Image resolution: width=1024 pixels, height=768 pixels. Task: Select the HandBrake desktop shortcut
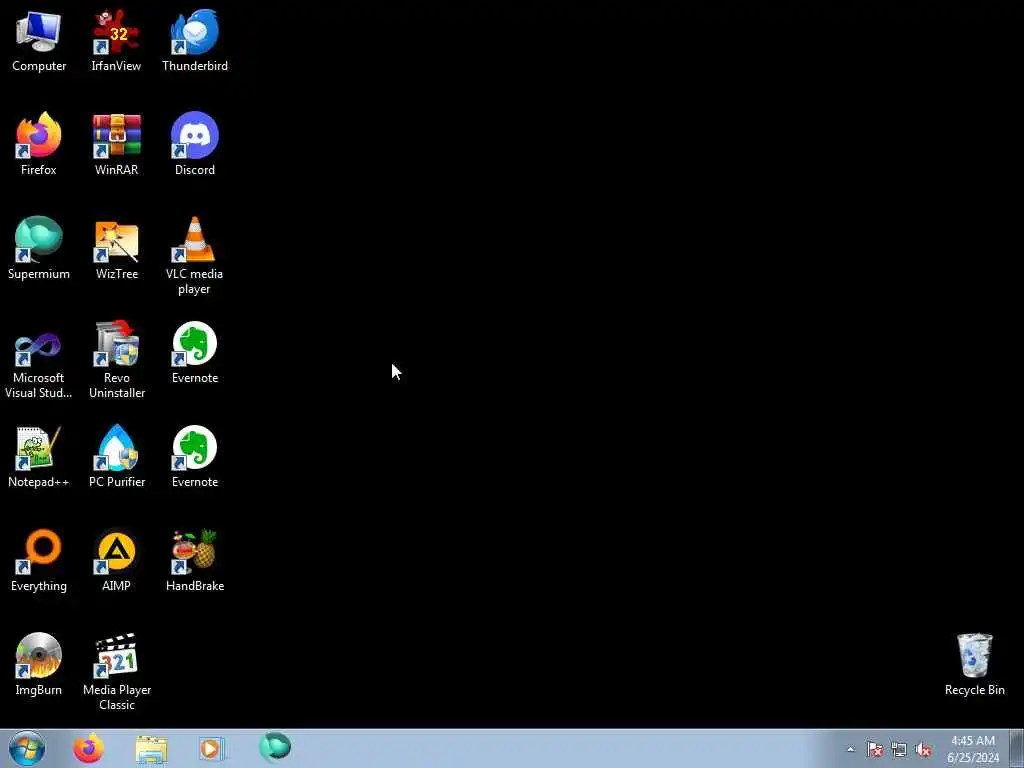coord(195,560)
